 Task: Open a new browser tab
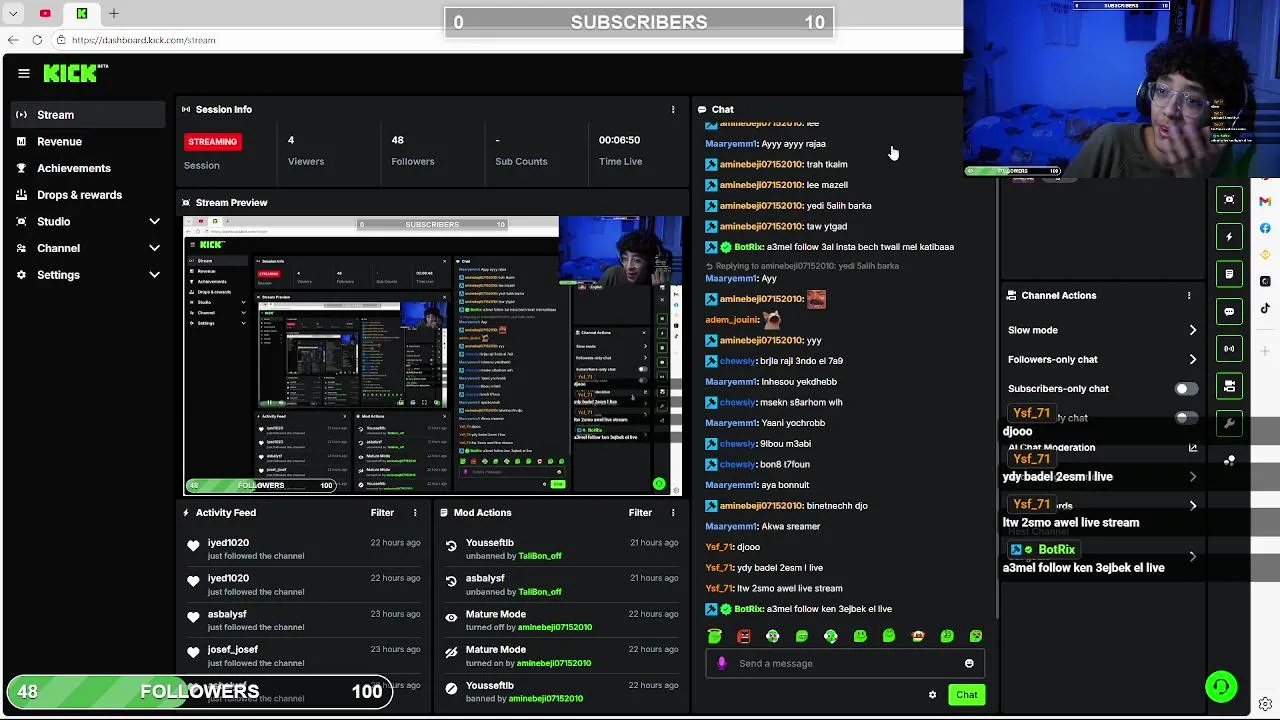(x=114, y=13)
